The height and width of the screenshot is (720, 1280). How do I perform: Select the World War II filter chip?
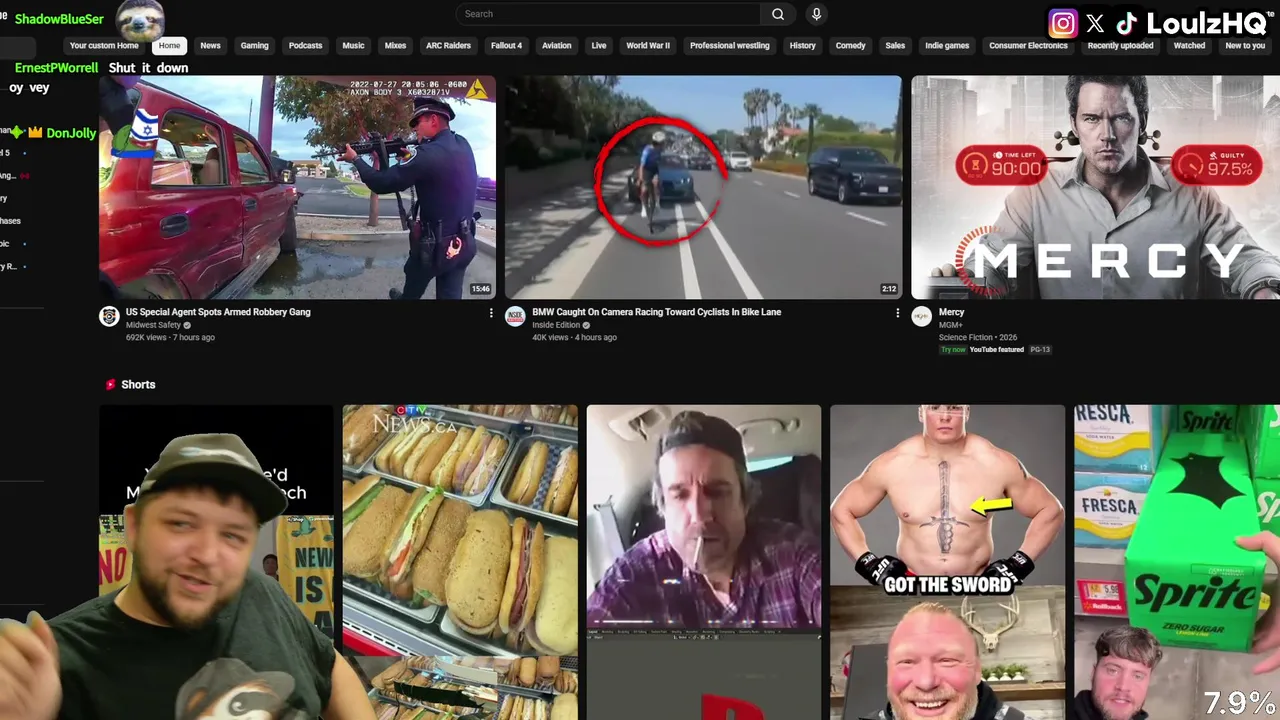(648, 46)
